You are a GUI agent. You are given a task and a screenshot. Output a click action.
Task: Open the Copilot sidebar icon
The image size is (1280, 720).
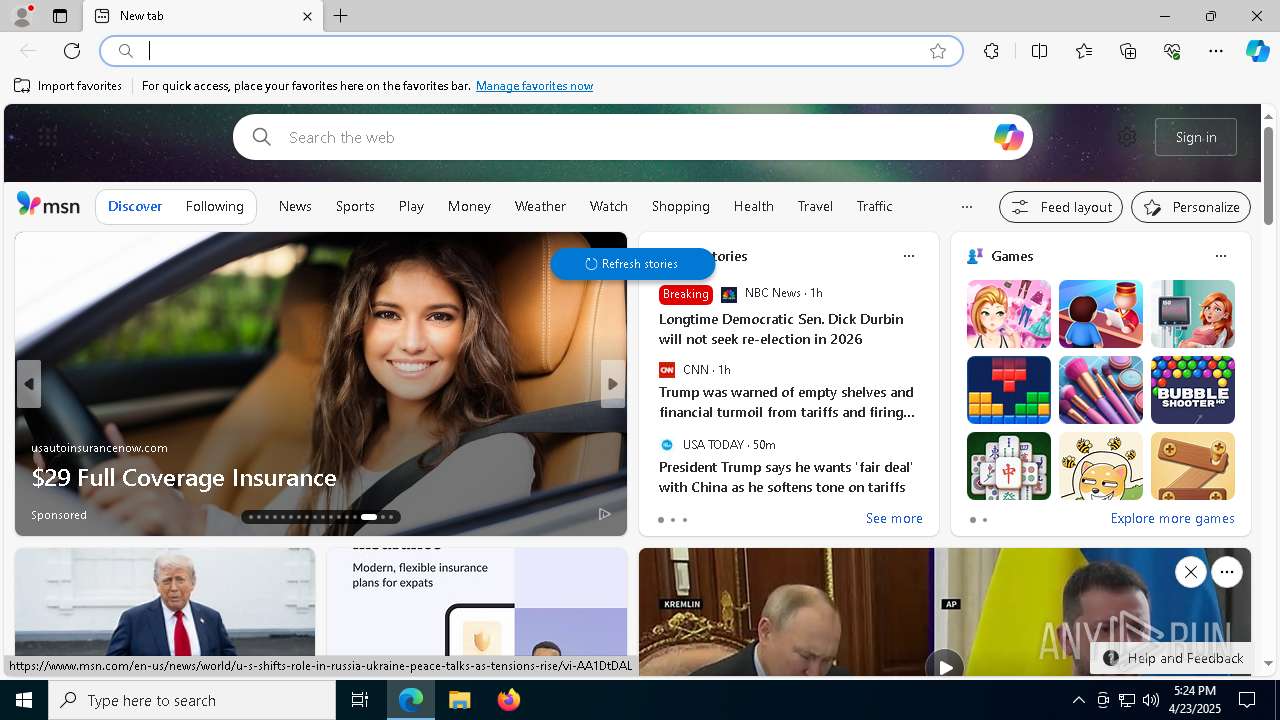click(x=1257, y=51)
